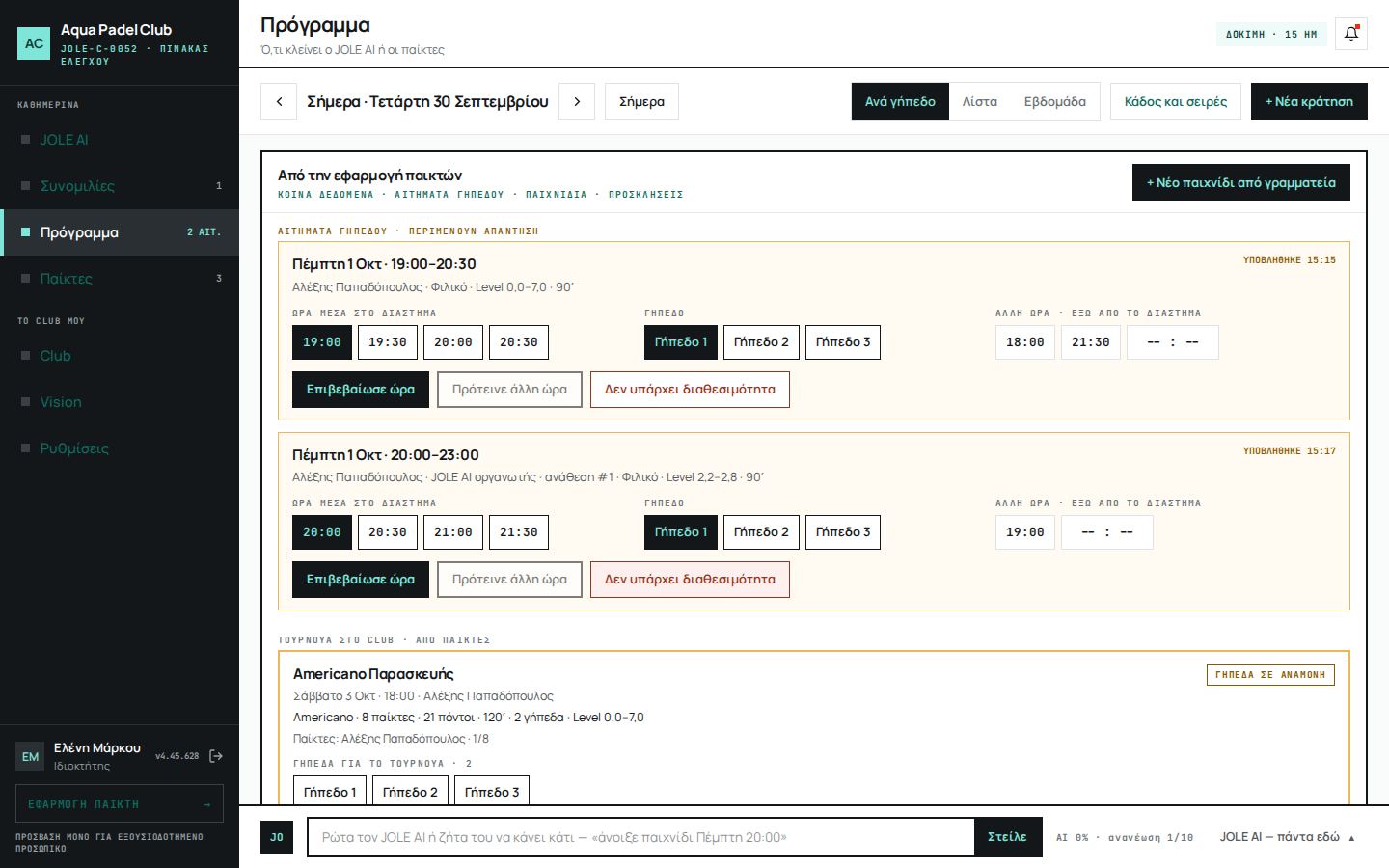1389x868 pixels.
Task: Open Vision in the sidebar
Action: 119,402
